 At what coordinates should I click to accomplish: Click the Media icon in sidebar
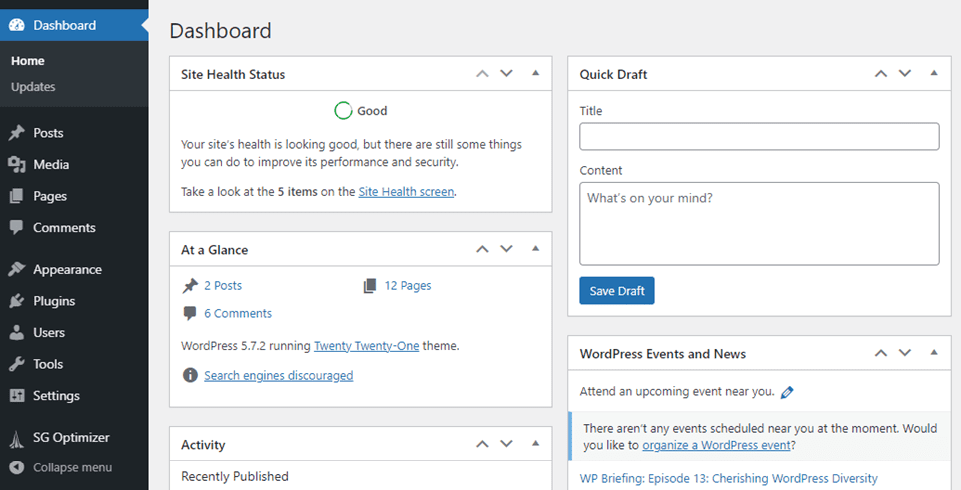17,164
